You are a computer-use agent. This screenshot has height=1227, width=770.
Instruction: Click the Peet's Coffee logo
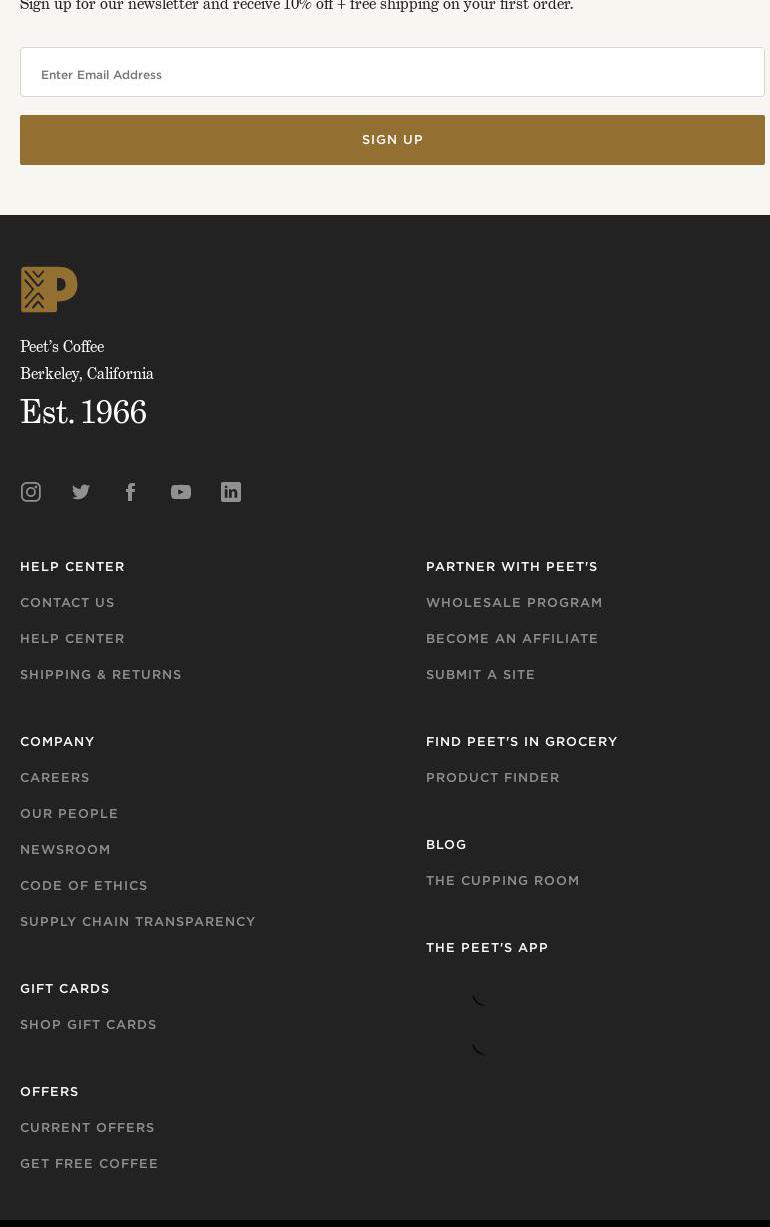(x=49, y=289)
